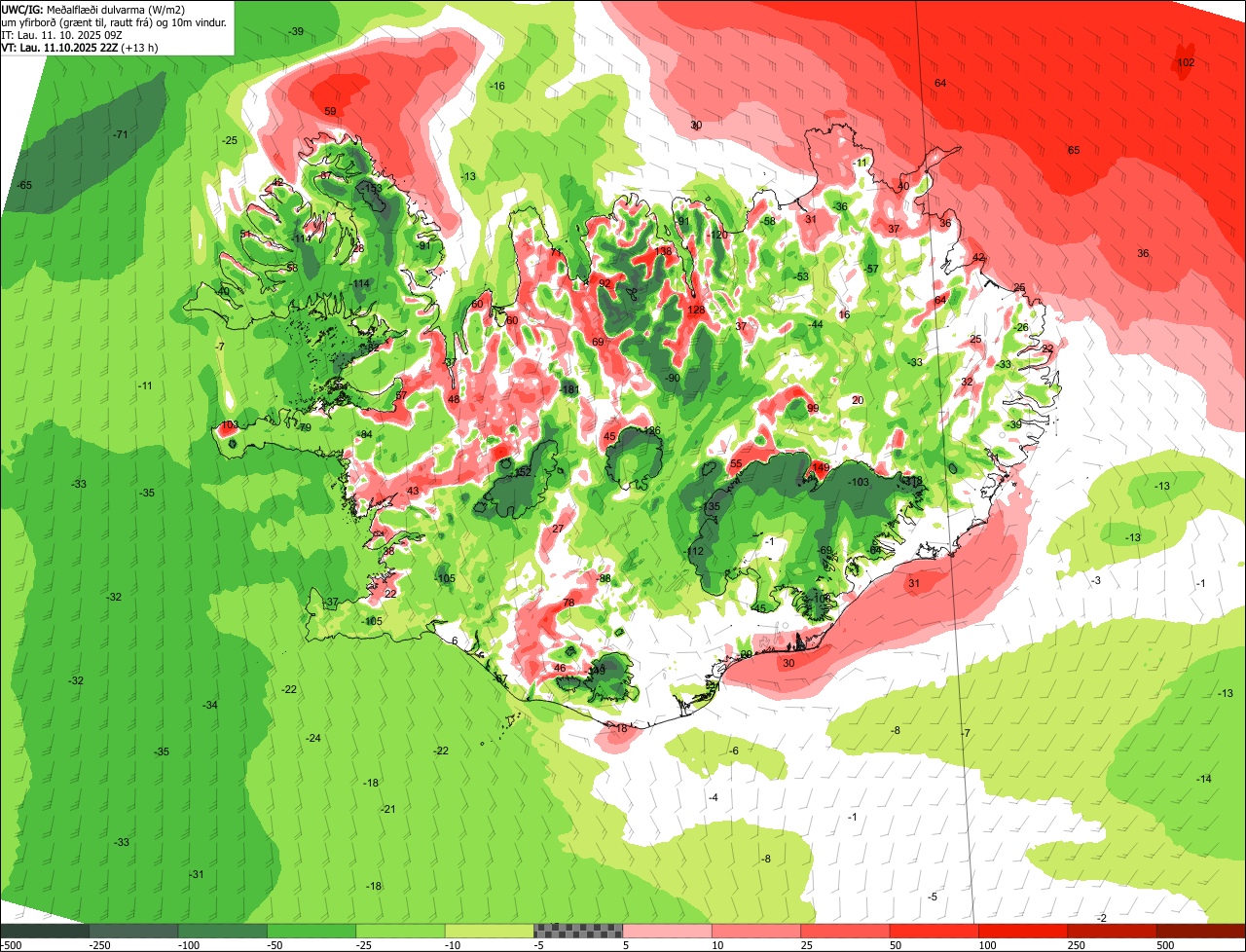Viewport: 1246px width, 952px height.
Task: Click the map value '55' west of the large glacier
Action: coord(736,464)
